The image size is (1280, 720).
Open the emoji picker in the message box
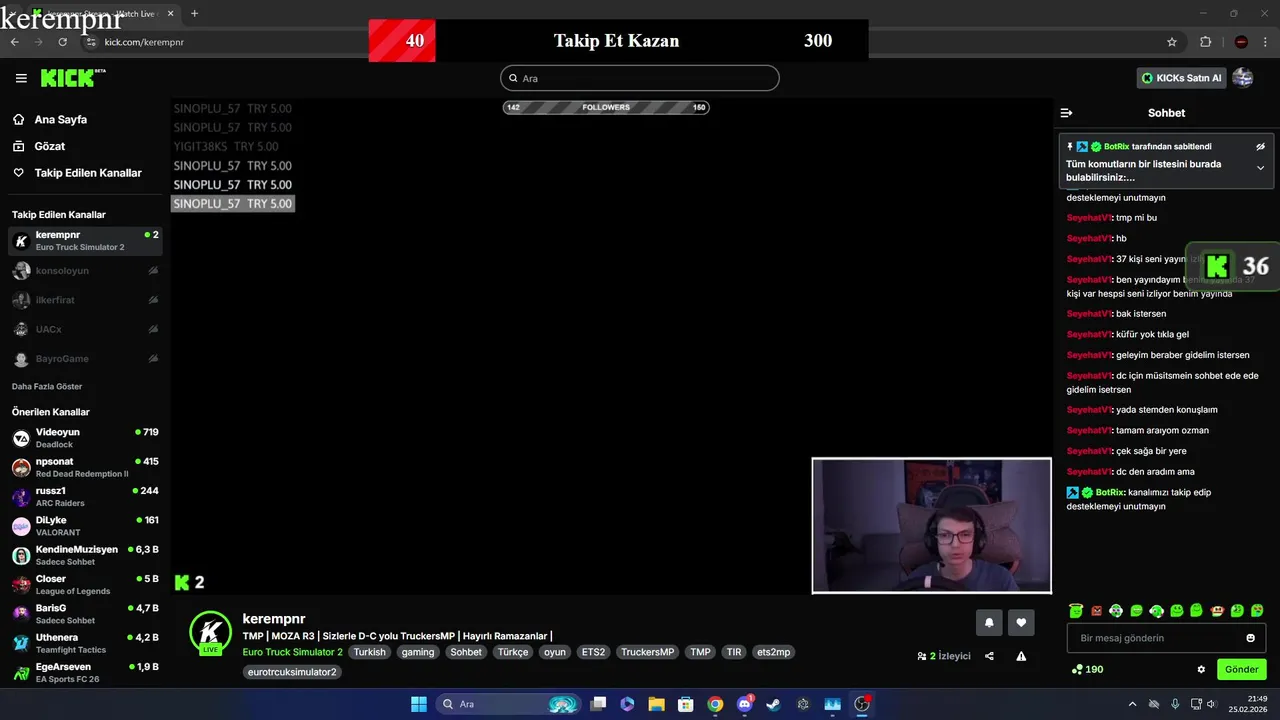(x=1250, y=638)
